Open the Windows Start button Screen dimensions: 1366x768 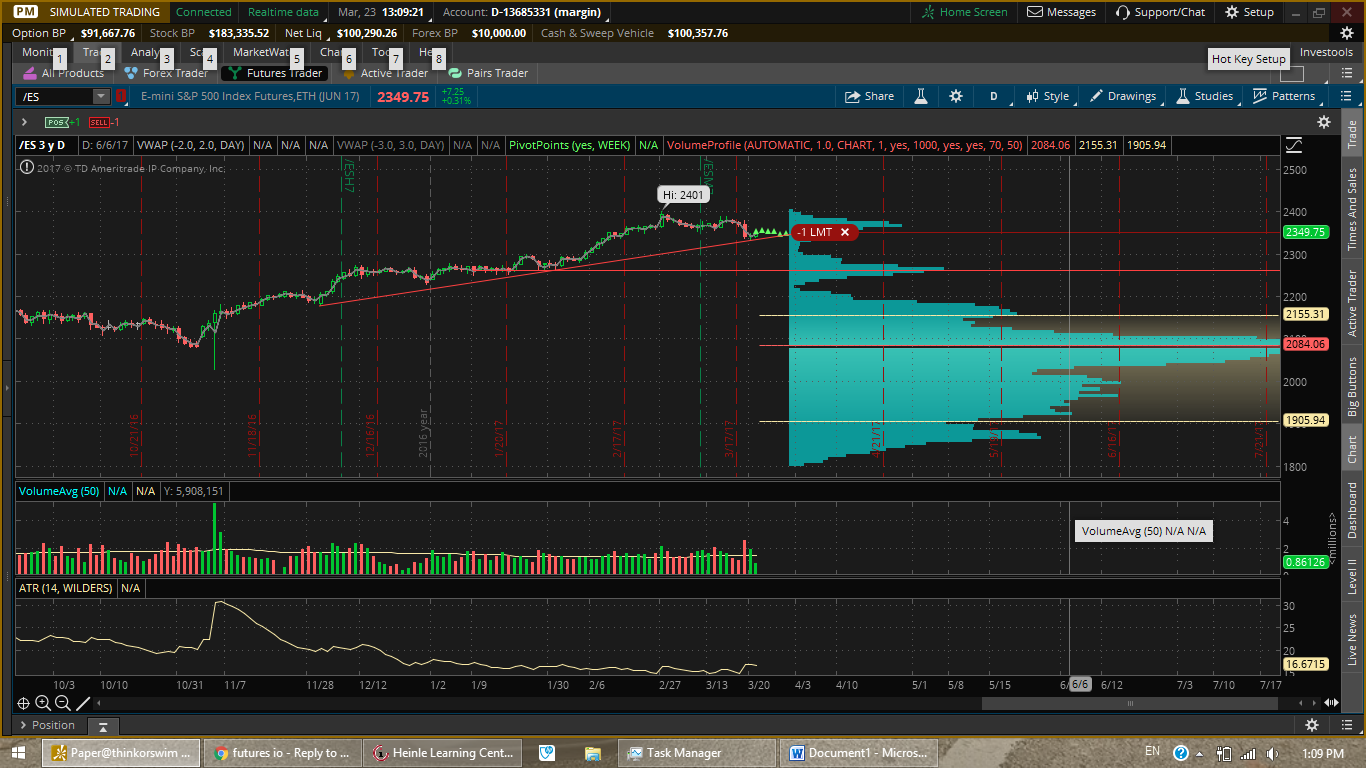click(x=19, y=752)
